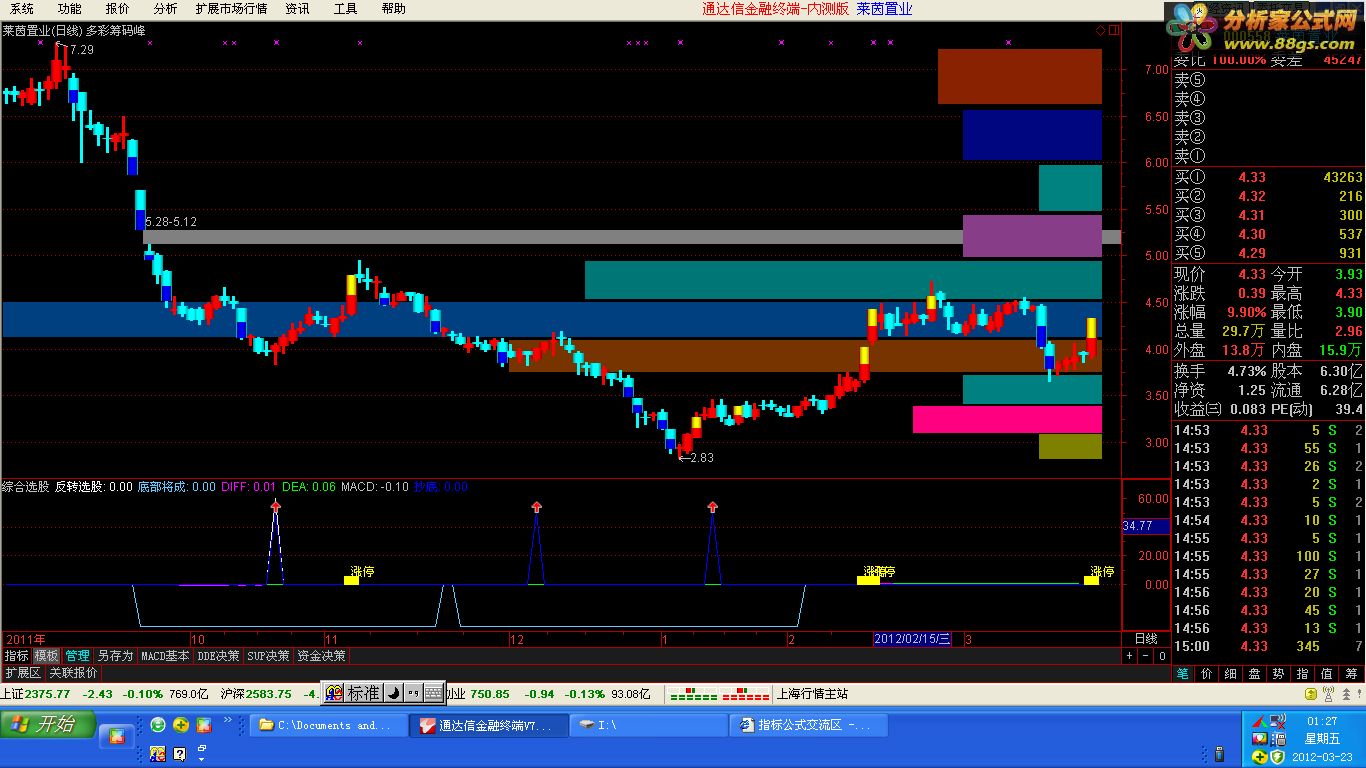Switch to the SUP决策 template
This screenshot has width=1366, height=768.
[x=268, y=656]
